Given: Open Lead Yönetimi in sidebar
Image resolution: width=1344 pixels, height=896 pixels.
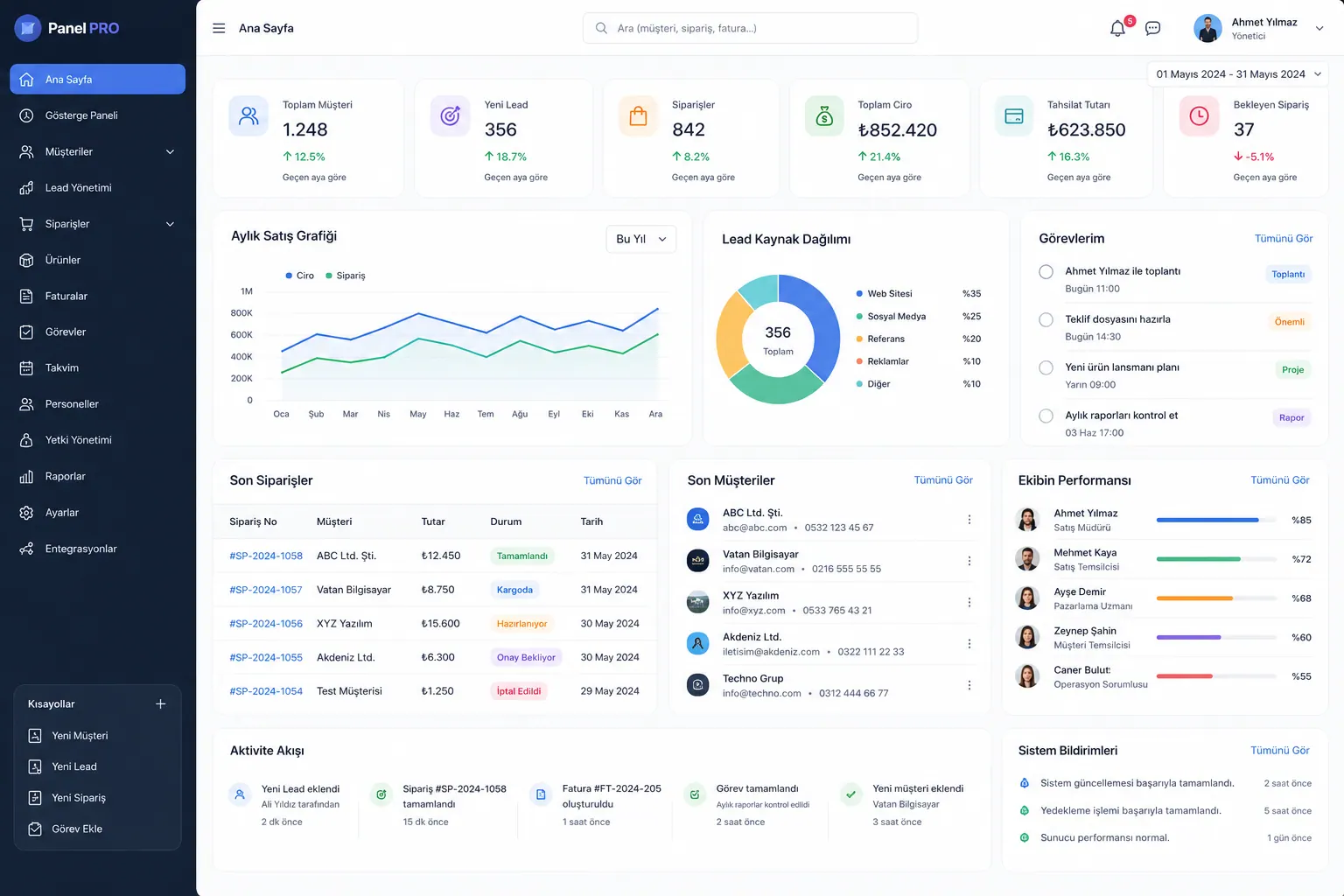Looking at the screenshot, I should 98,188.
